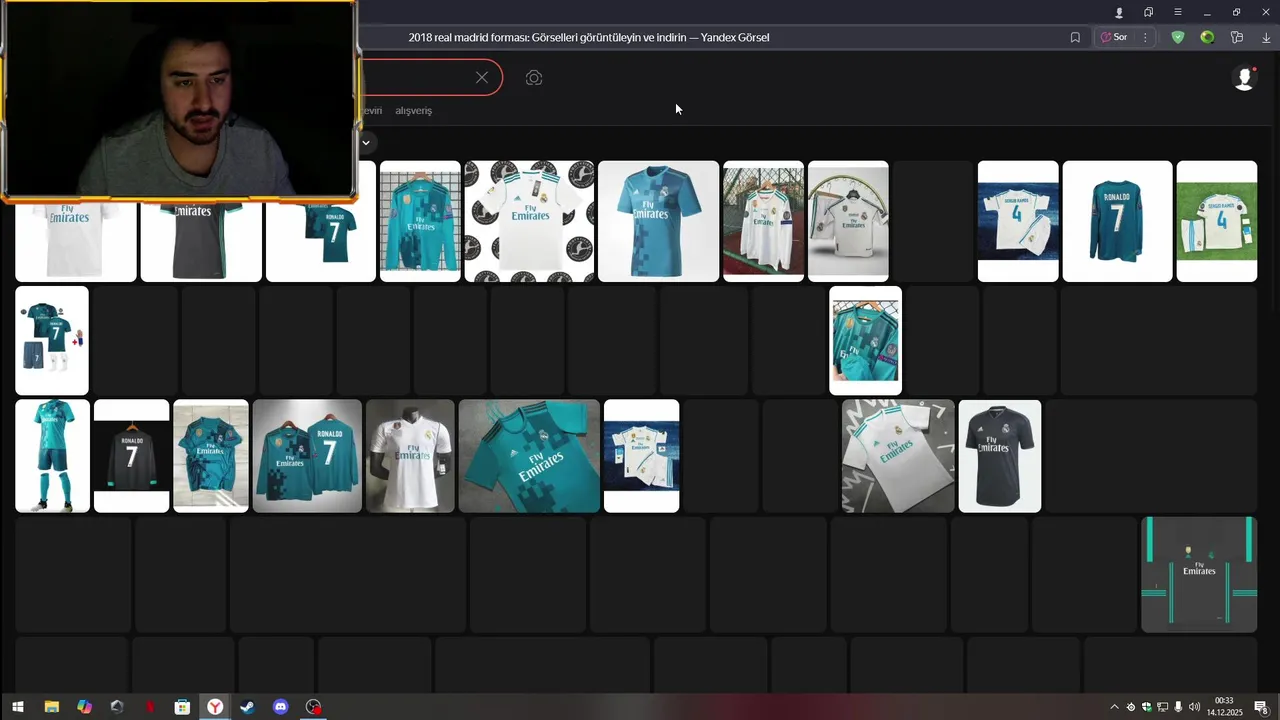This screenshot has height=720, width=1280.
Task: Open the Yandex account avatar
Action: pos(1244,78)
